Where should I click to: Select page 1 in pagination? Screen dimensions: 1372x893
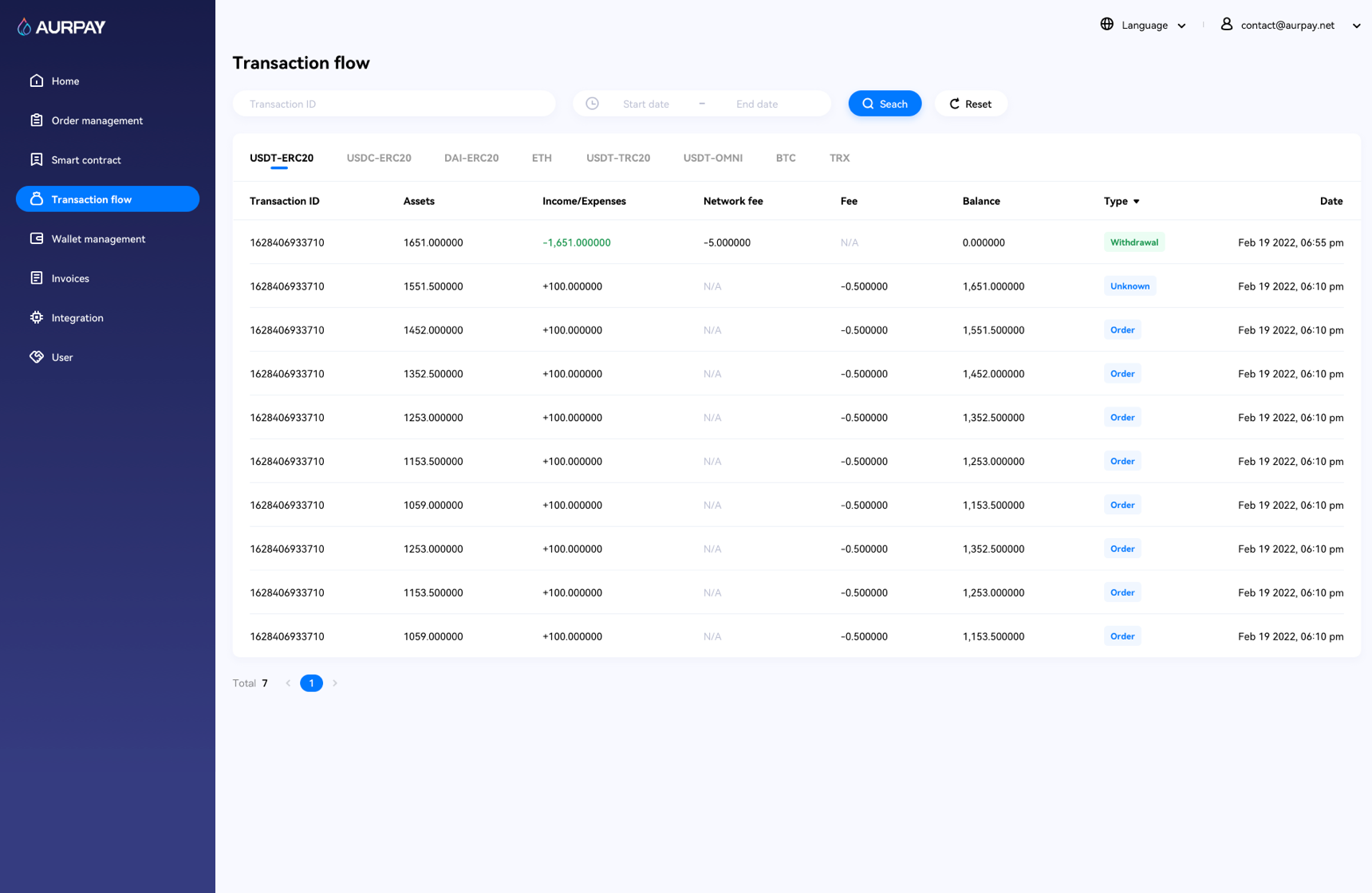(311, 683)
